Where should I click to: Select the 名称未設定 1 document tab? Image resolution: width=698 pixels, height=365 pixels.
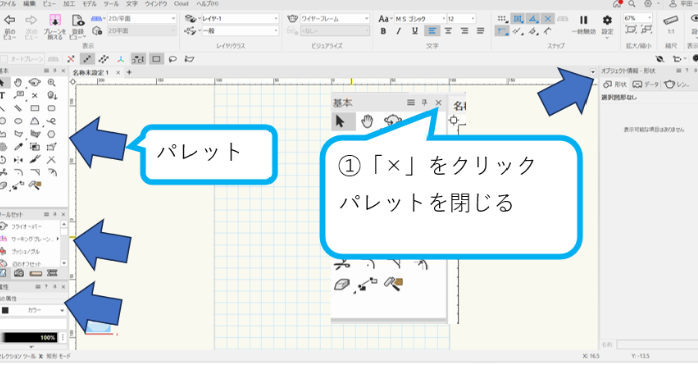pyautogui.click(x=91, y=73)
